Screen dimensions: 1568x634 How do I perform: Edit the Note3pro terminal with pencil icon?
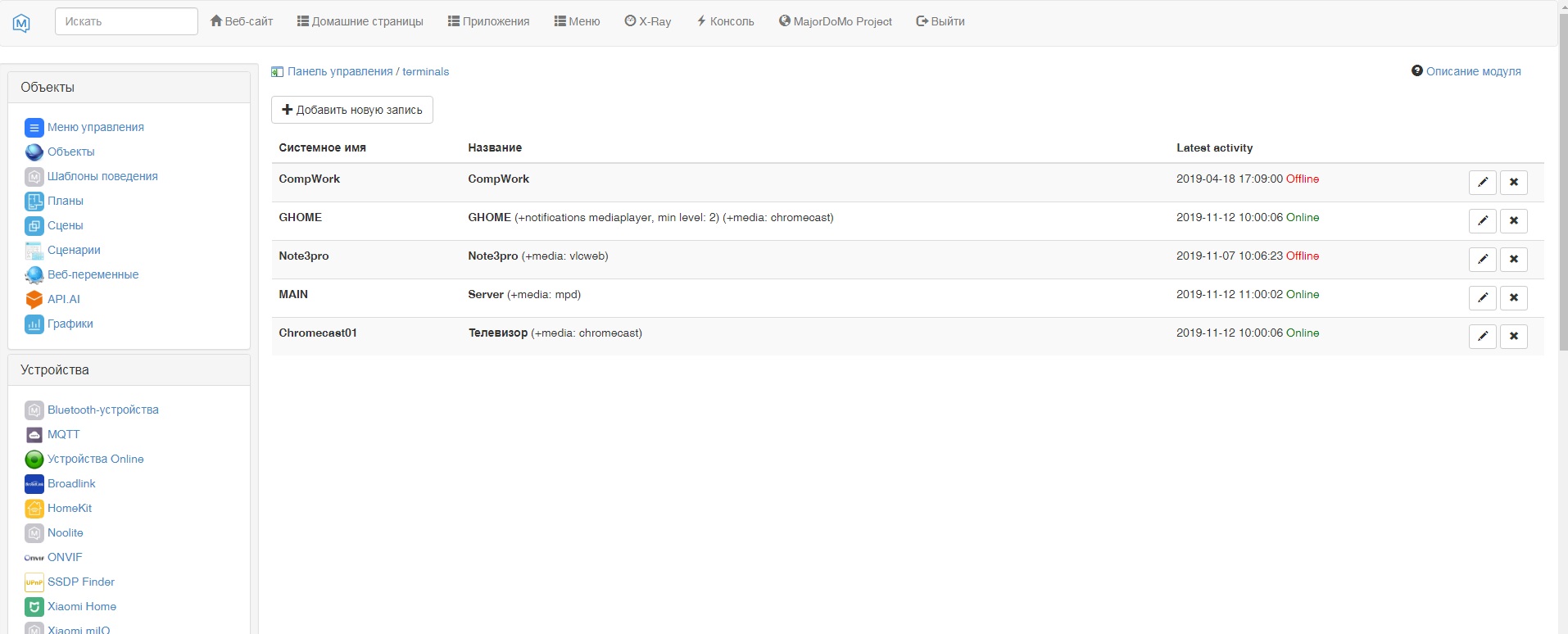[1483, 259]
